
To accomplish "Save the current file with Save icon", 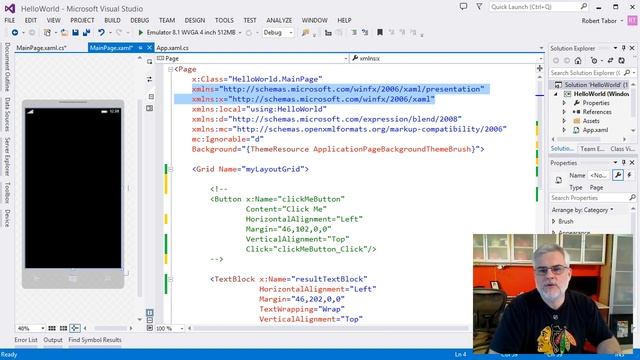I will pos(76,32).
